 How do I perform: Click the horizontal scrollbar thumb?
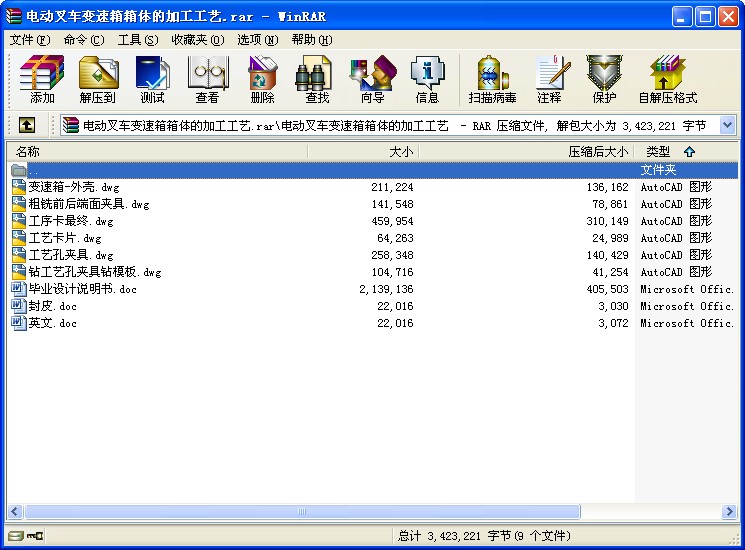point(302,512)
